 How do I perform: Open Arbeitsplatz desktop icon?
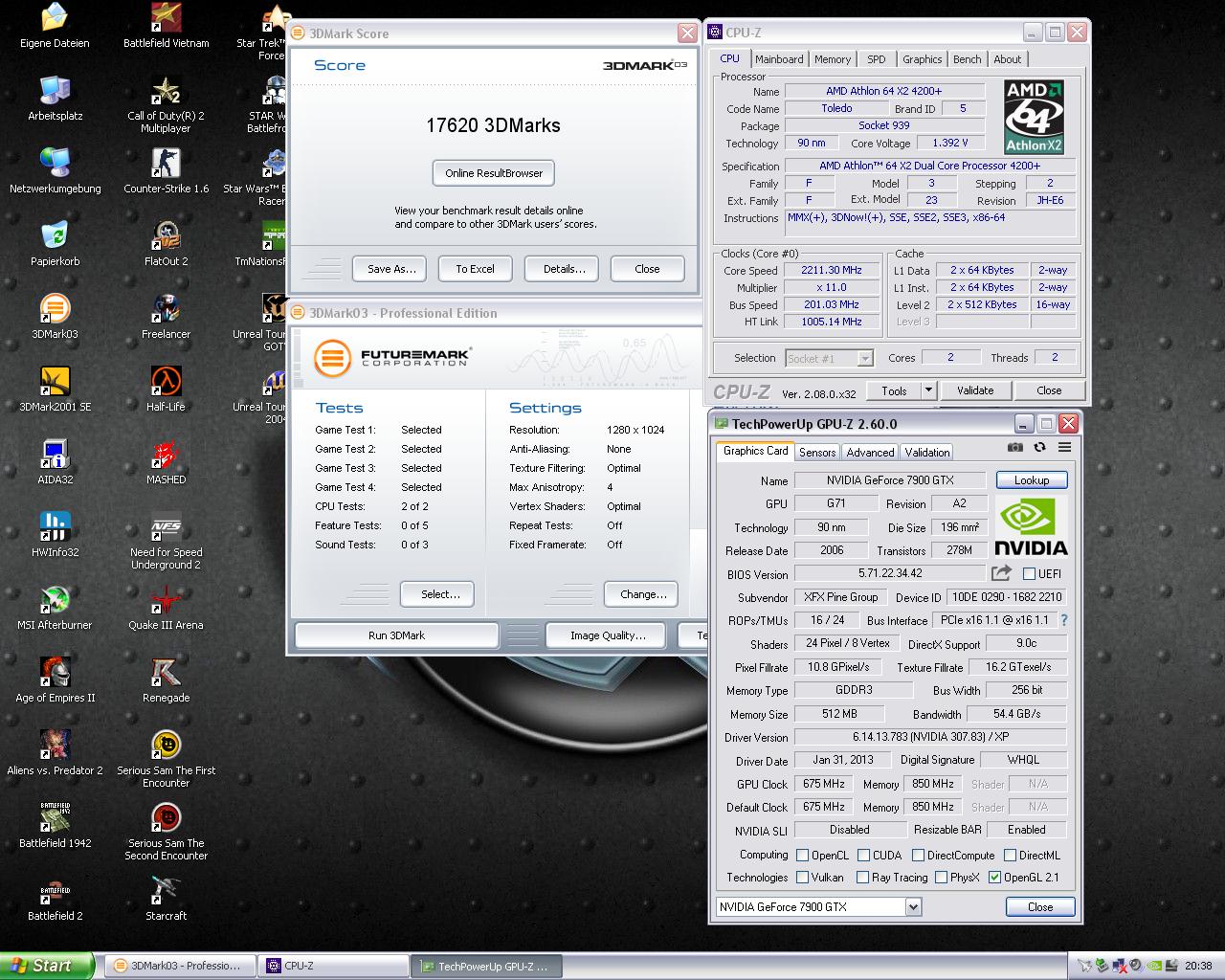(x=56, y=100)
